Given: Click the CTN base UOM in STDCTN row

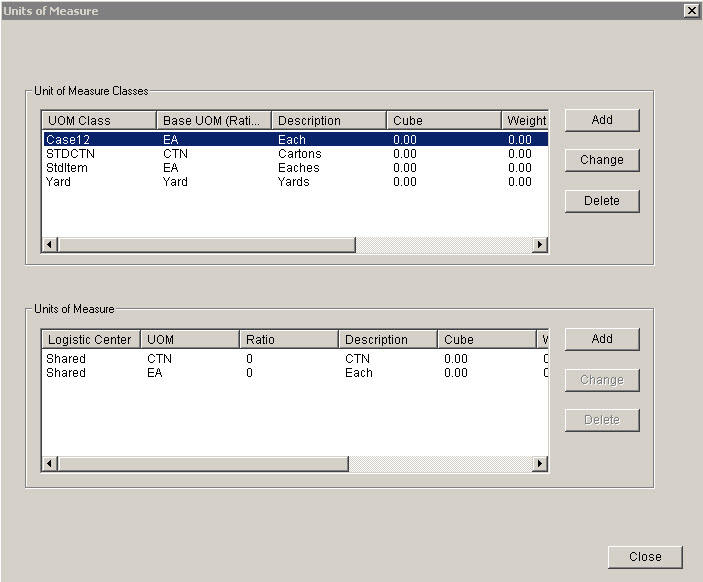Looking at the screenshot, I should 175,154.
